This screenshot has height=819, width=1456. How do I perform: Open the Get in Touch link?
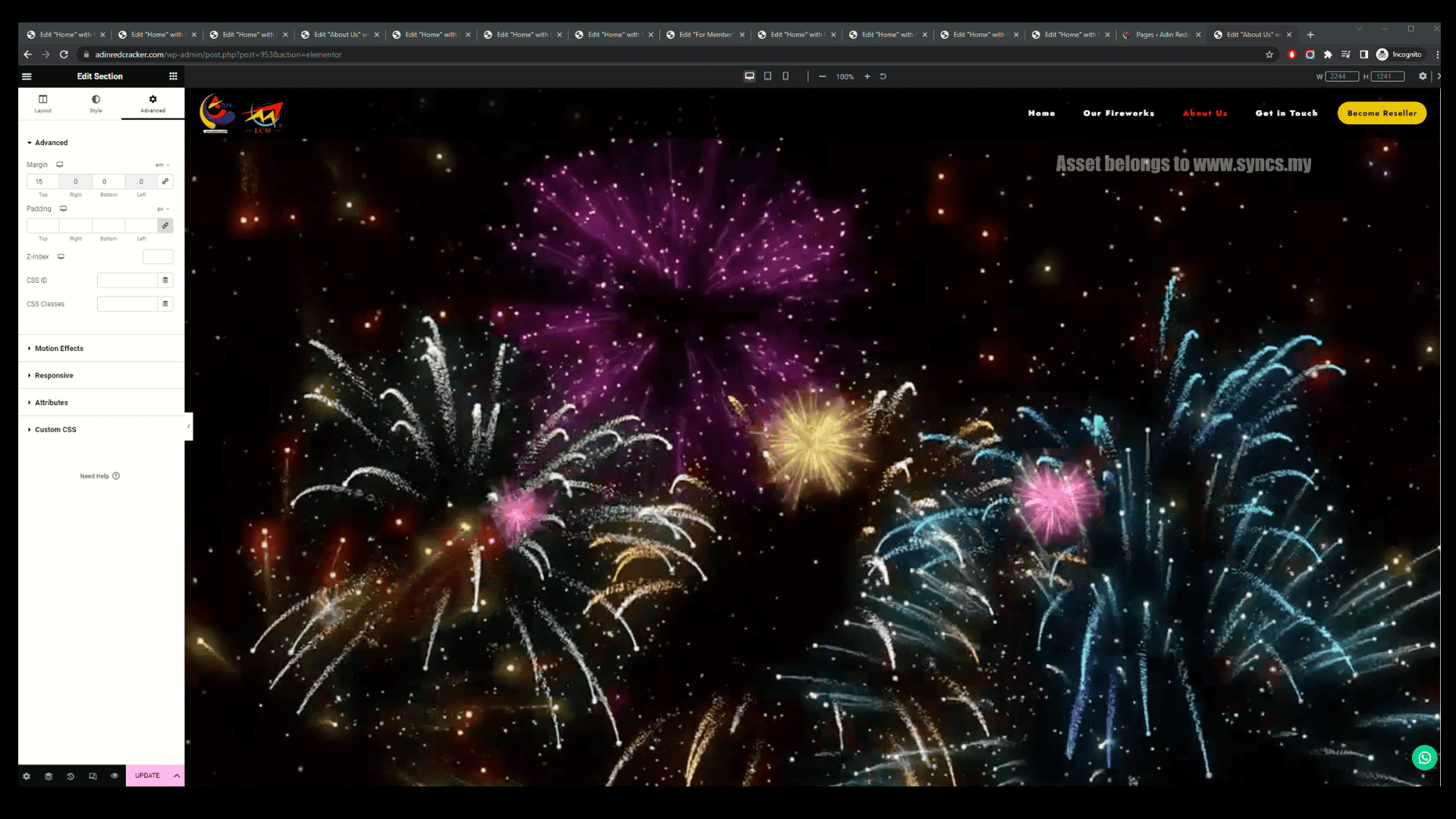[1286, 113]
